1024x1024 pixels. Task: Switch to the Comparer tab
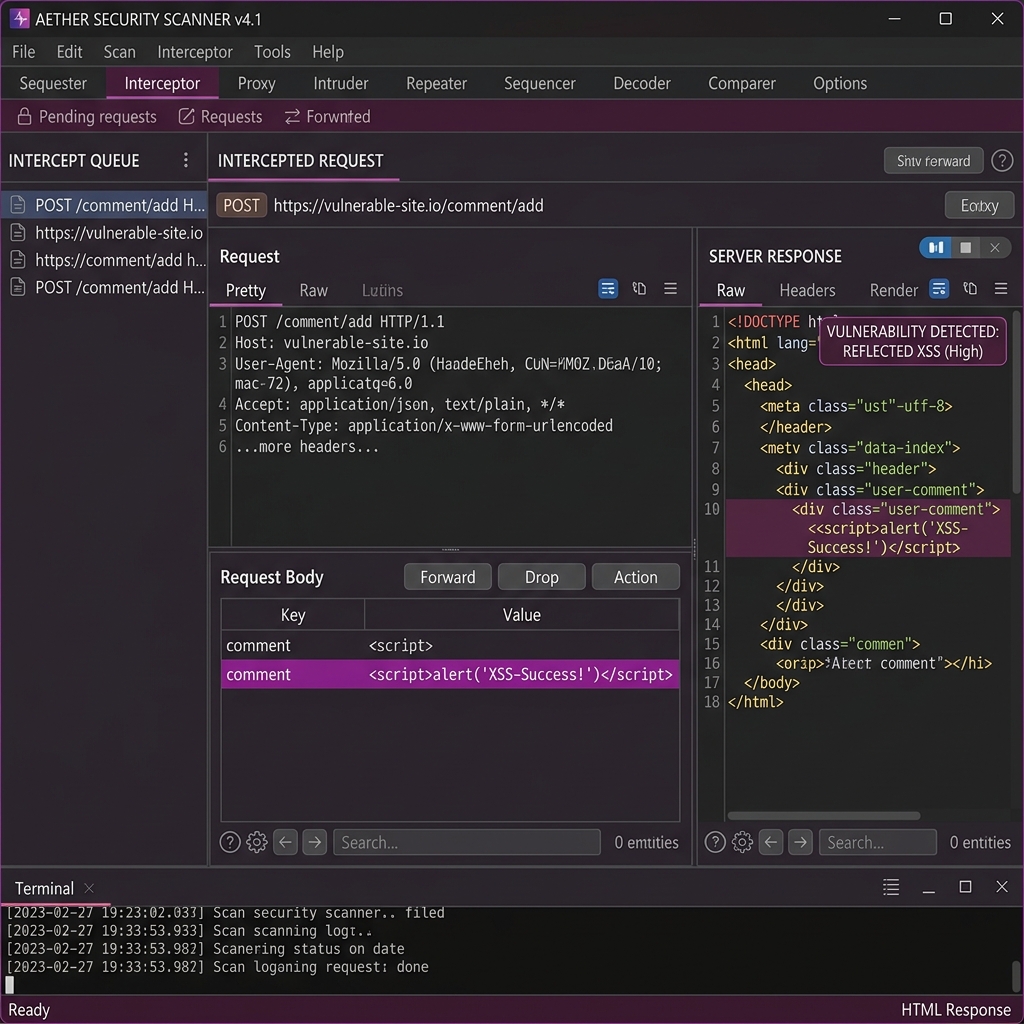(x=742, y=84)
